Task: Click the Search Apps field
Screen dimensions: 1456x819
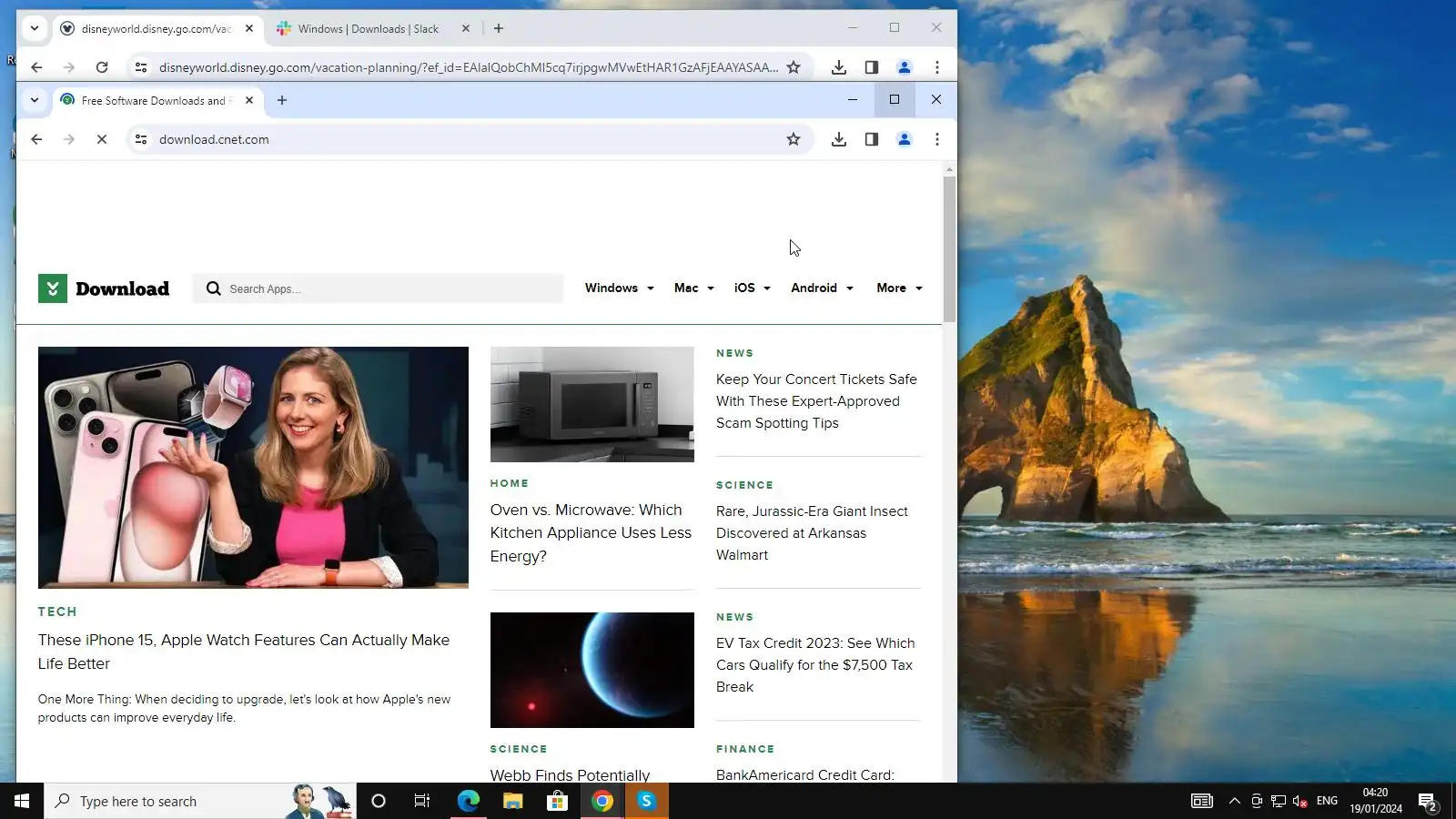Action: tap(378, 288)
